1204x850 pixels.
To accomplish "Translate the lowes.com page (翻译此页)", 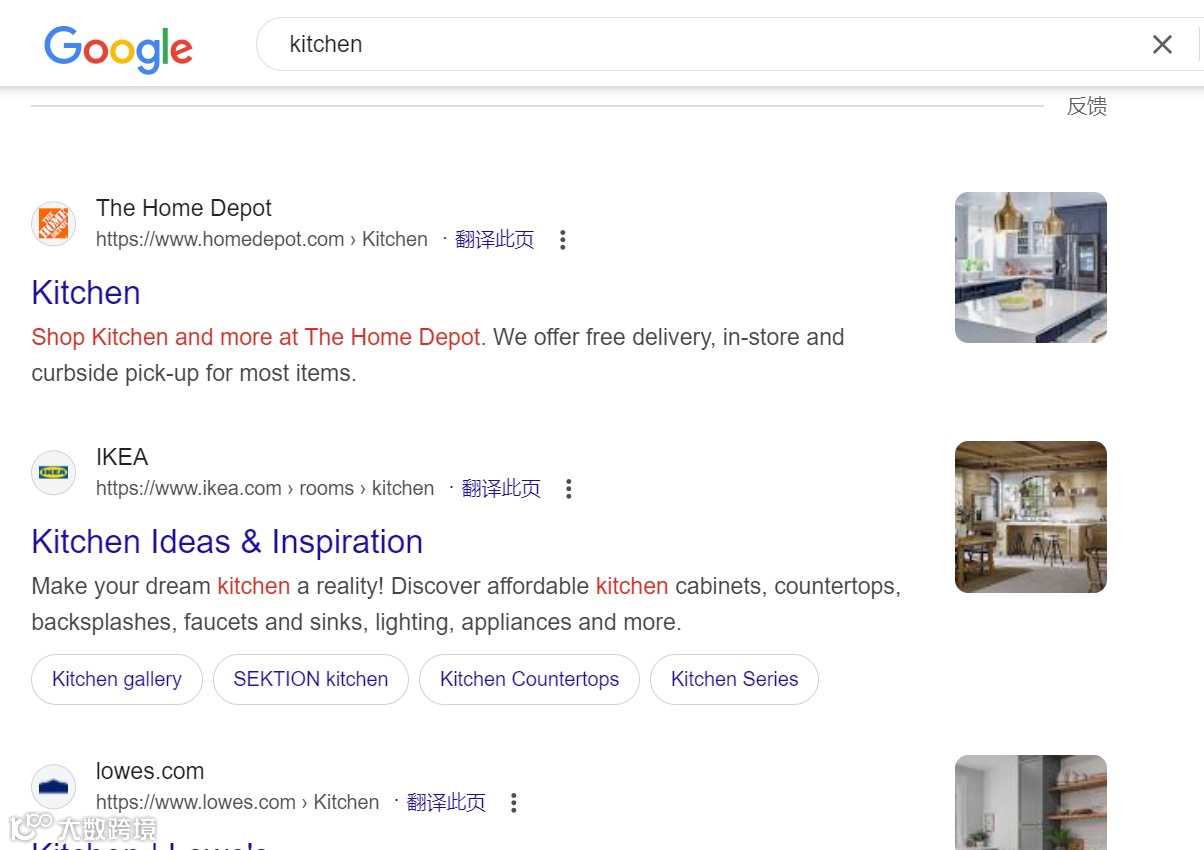I will 446,803.
